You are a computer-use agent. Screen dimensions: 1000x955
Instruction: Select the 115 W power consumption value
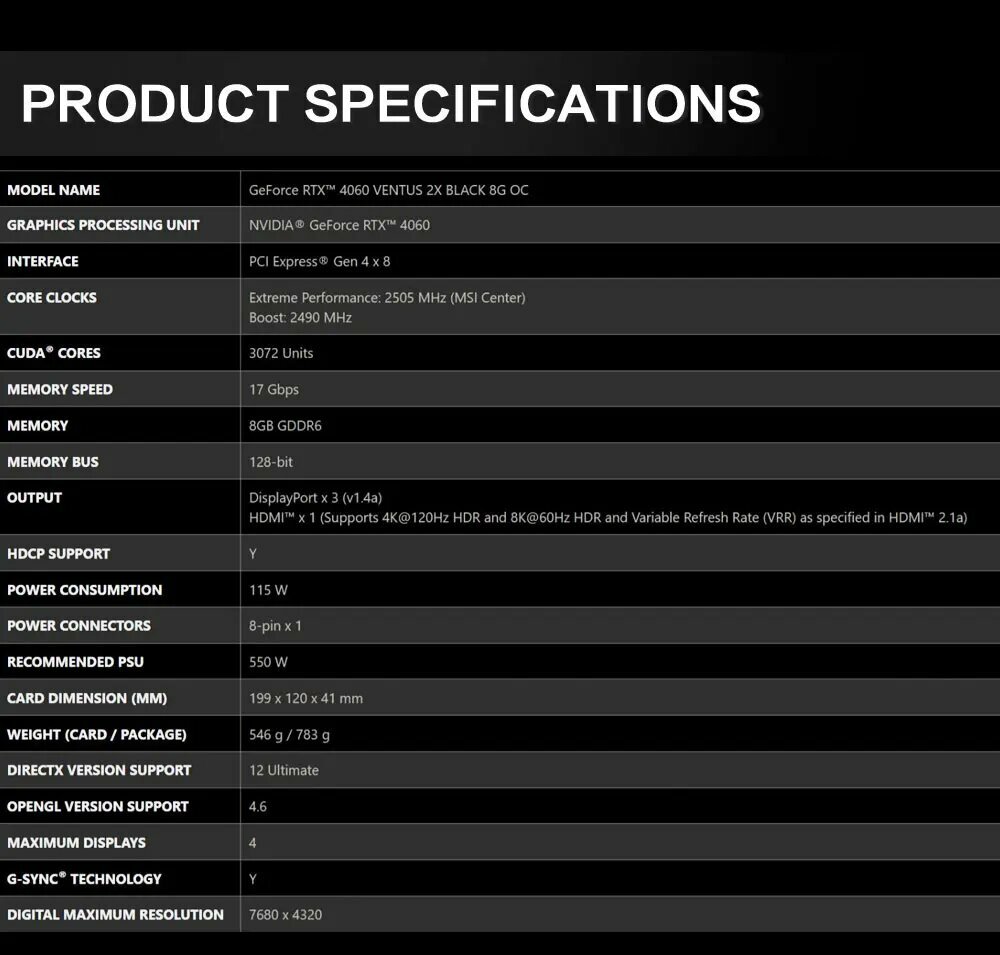click(x=268, y=590)
